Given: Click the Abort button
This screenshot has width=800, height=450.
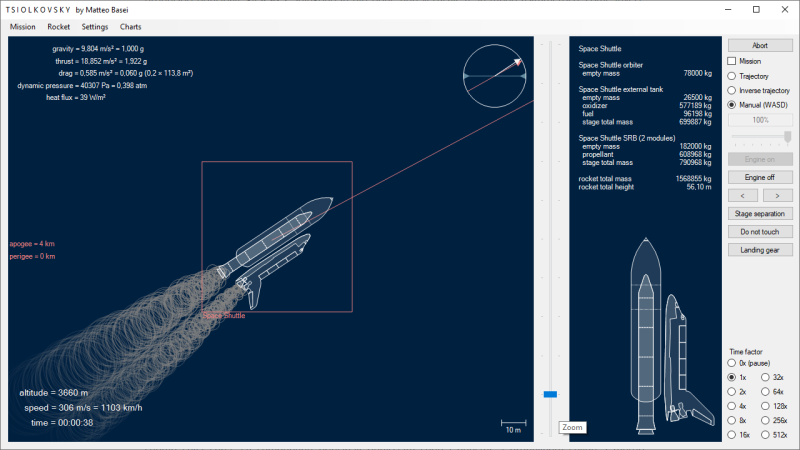Looking at the screenshot, I should pos(760,45).
